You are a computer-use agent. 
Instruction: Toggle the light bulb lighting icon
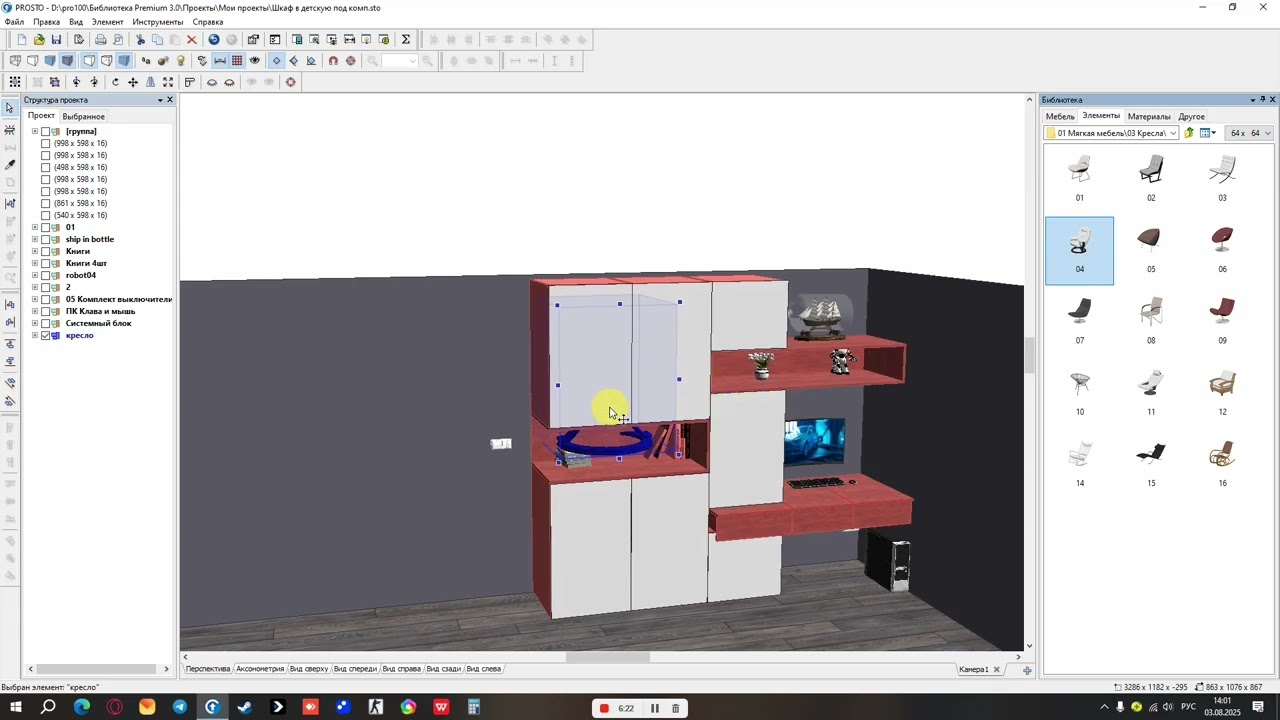pos(181,61)
